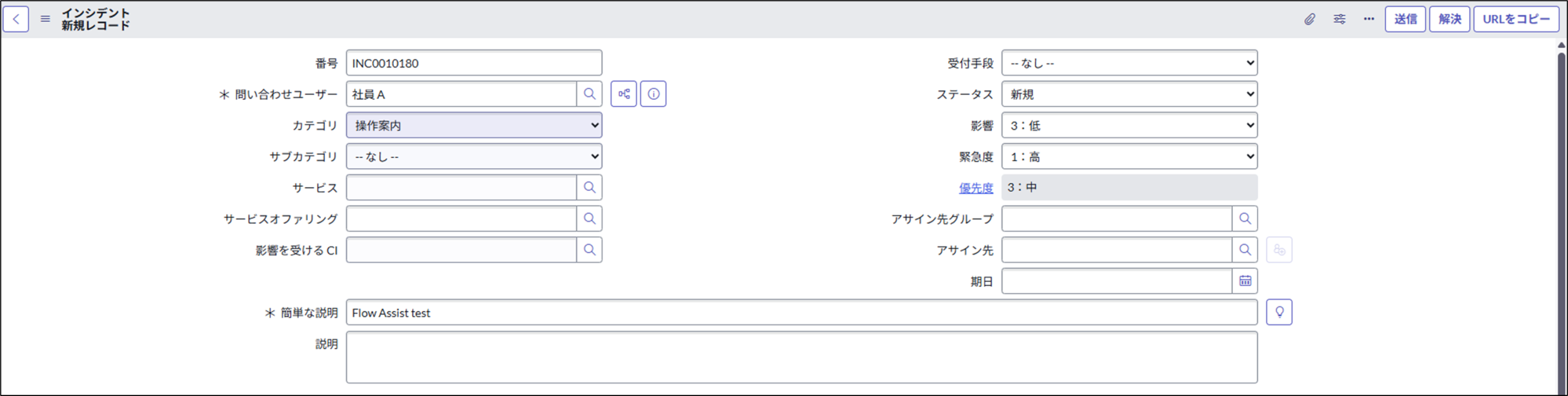Open the more options ellipsis menu
The height and width of the screenshot is (396, 1568).
1369,19
